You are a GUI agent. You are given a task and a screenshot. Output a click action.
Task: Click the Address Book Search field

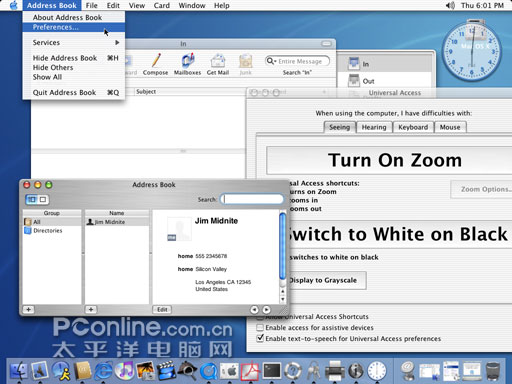(252, 199)
